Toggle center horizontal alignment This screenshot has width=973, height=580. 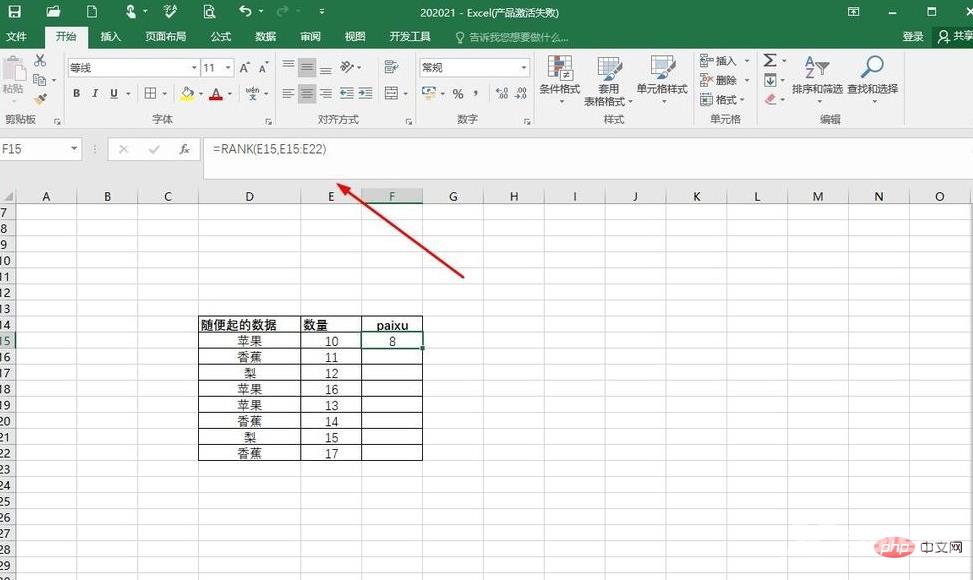click(x=307, y=93)
